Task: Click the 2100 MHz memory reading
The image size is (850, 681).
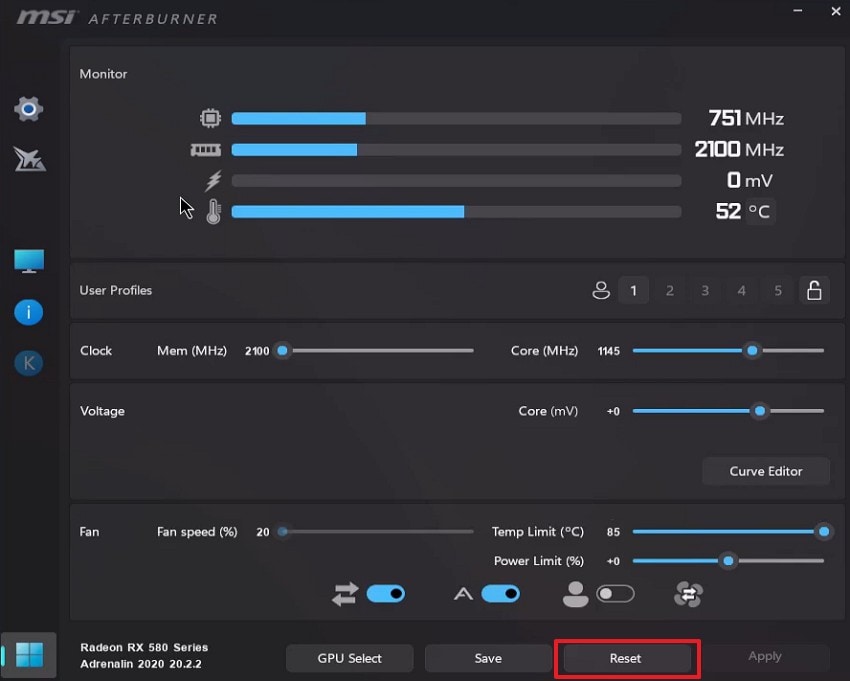Action: (x=739, y=149)
